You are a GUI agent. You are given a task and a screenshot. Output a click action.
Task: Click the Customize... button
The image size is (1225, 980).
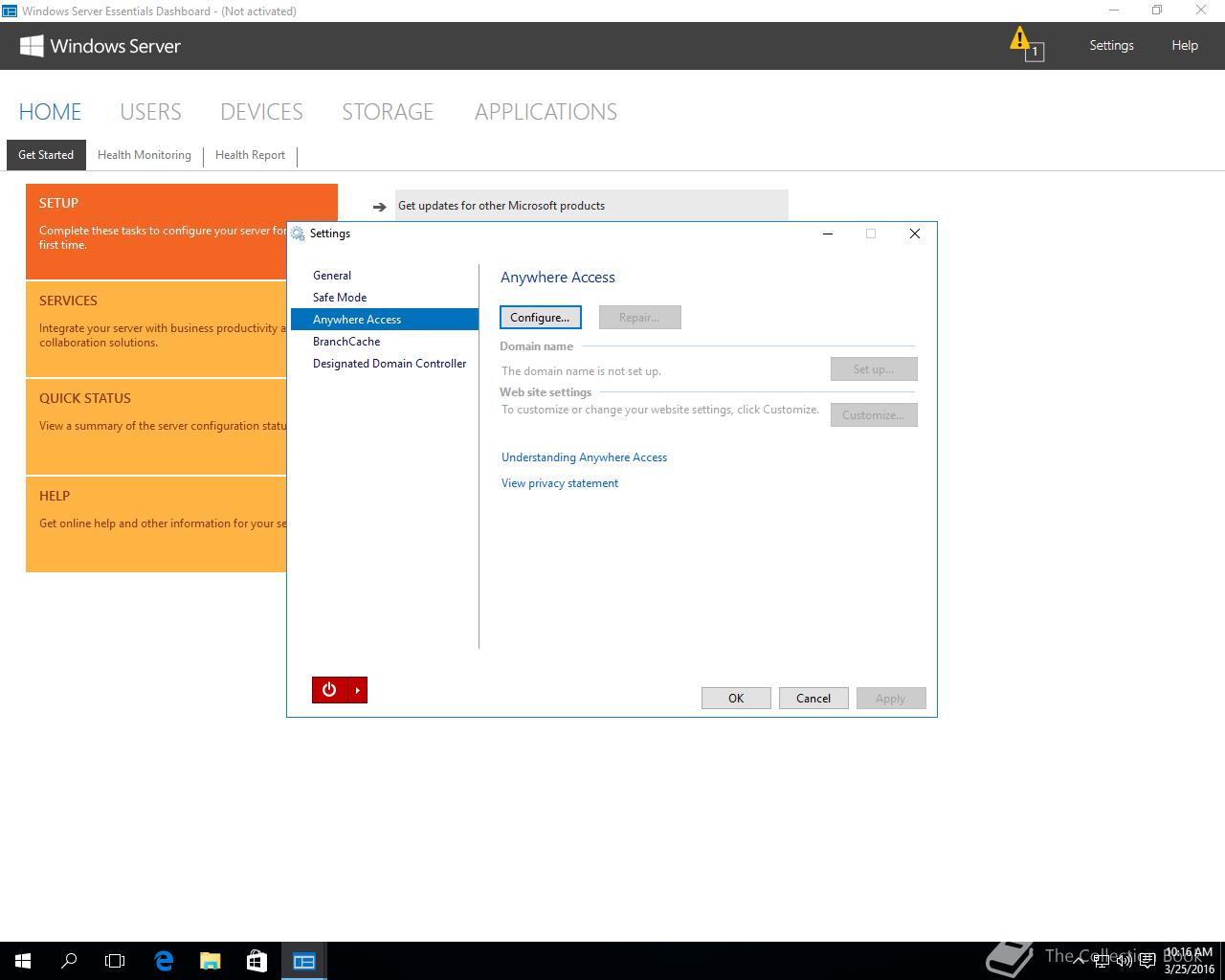click(874, 415)
